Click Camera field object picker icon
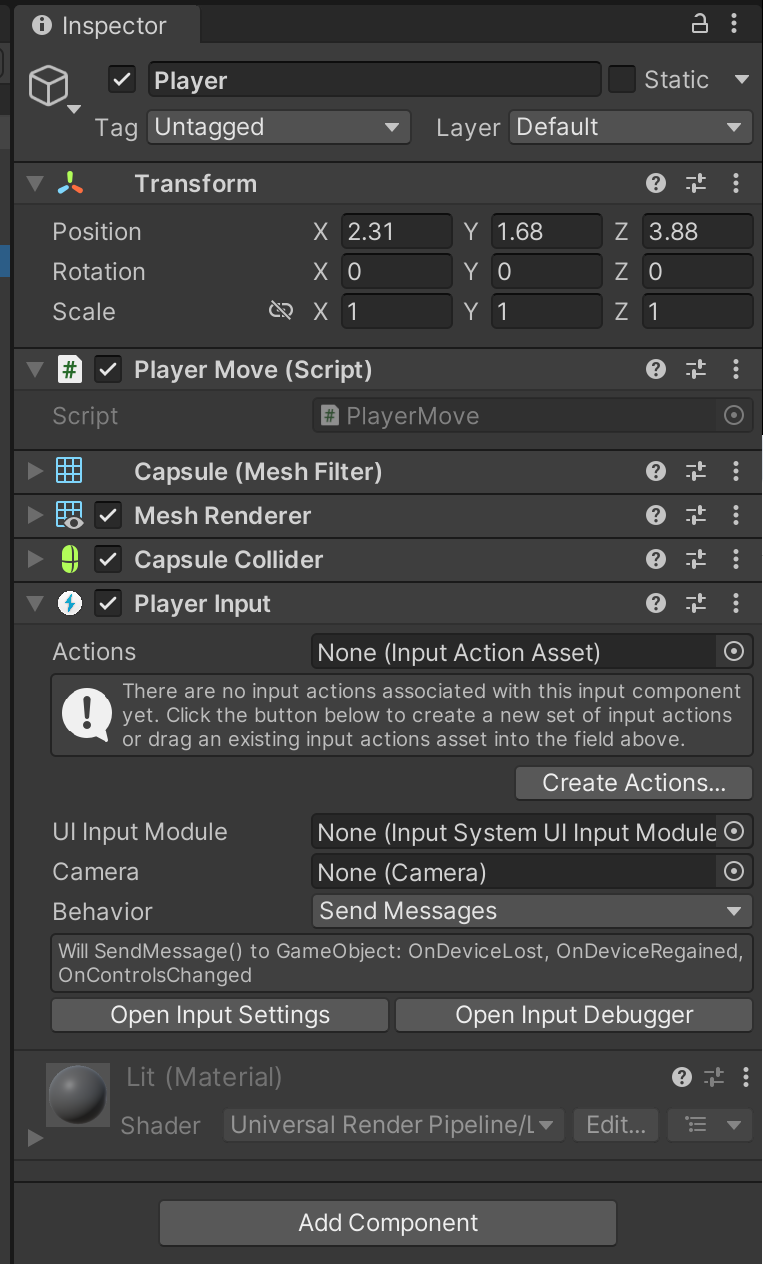This screenshot has width=763, height=1264. 734,872
